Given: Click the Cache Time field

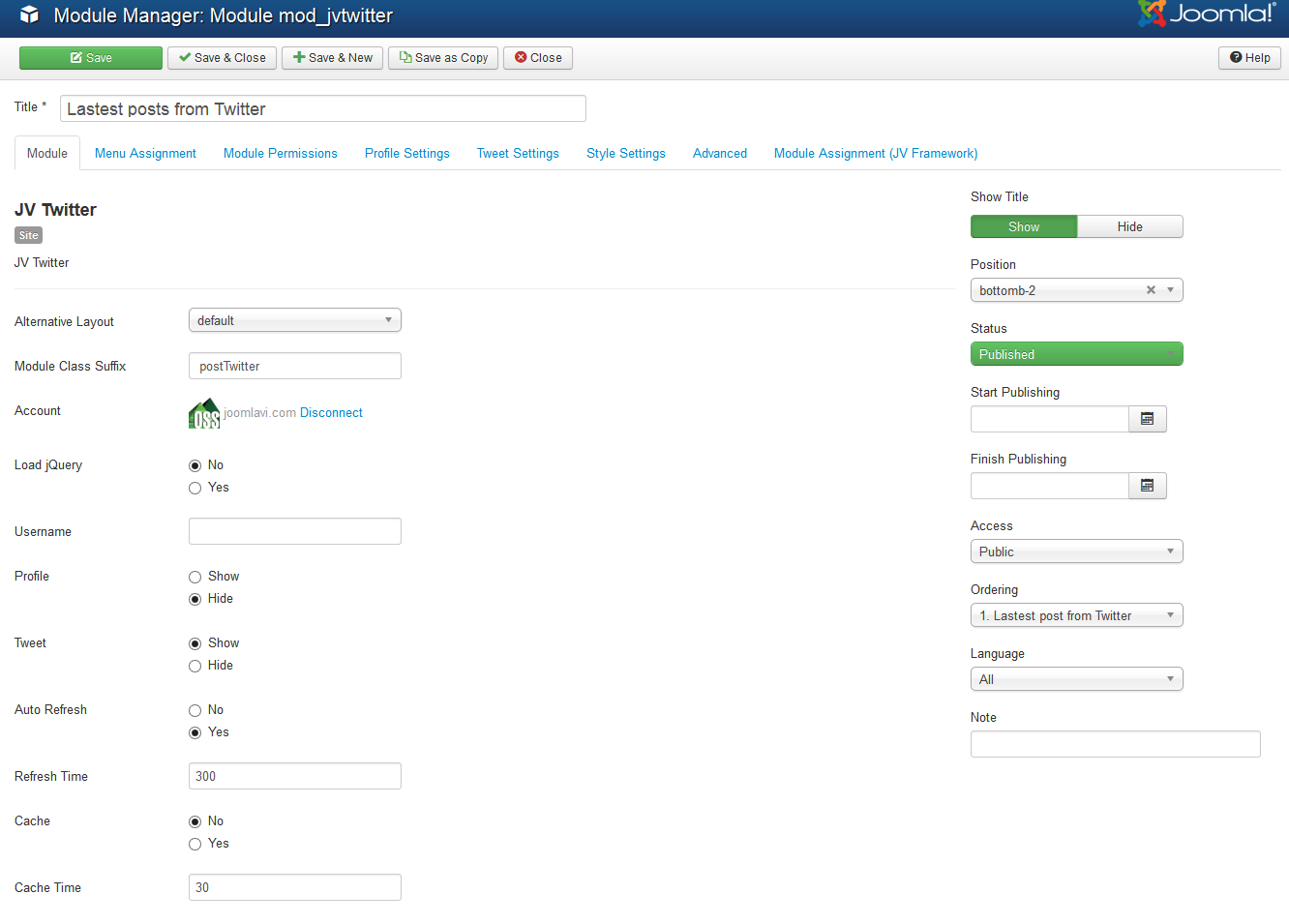Looking at the screenshot, I should pyautogui.click(x=295, y=887).
